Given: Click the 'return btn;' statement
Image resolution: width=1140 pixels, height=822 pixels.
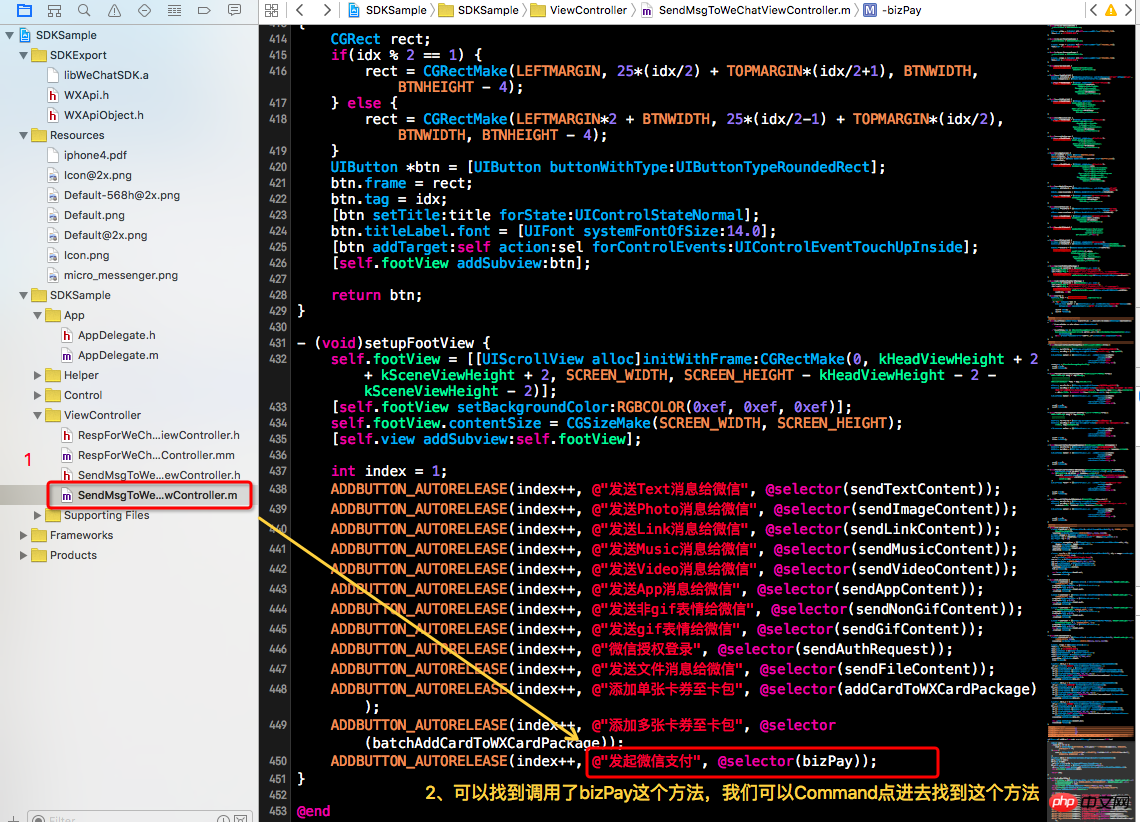Looking at the screenshot, I should [x=377, y=295].
